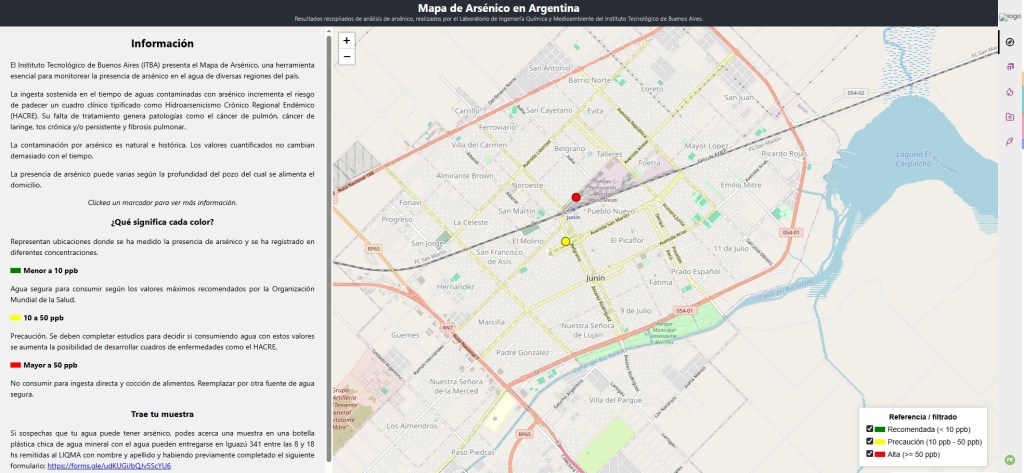Zoom in on the map

[x=346, y=41]
